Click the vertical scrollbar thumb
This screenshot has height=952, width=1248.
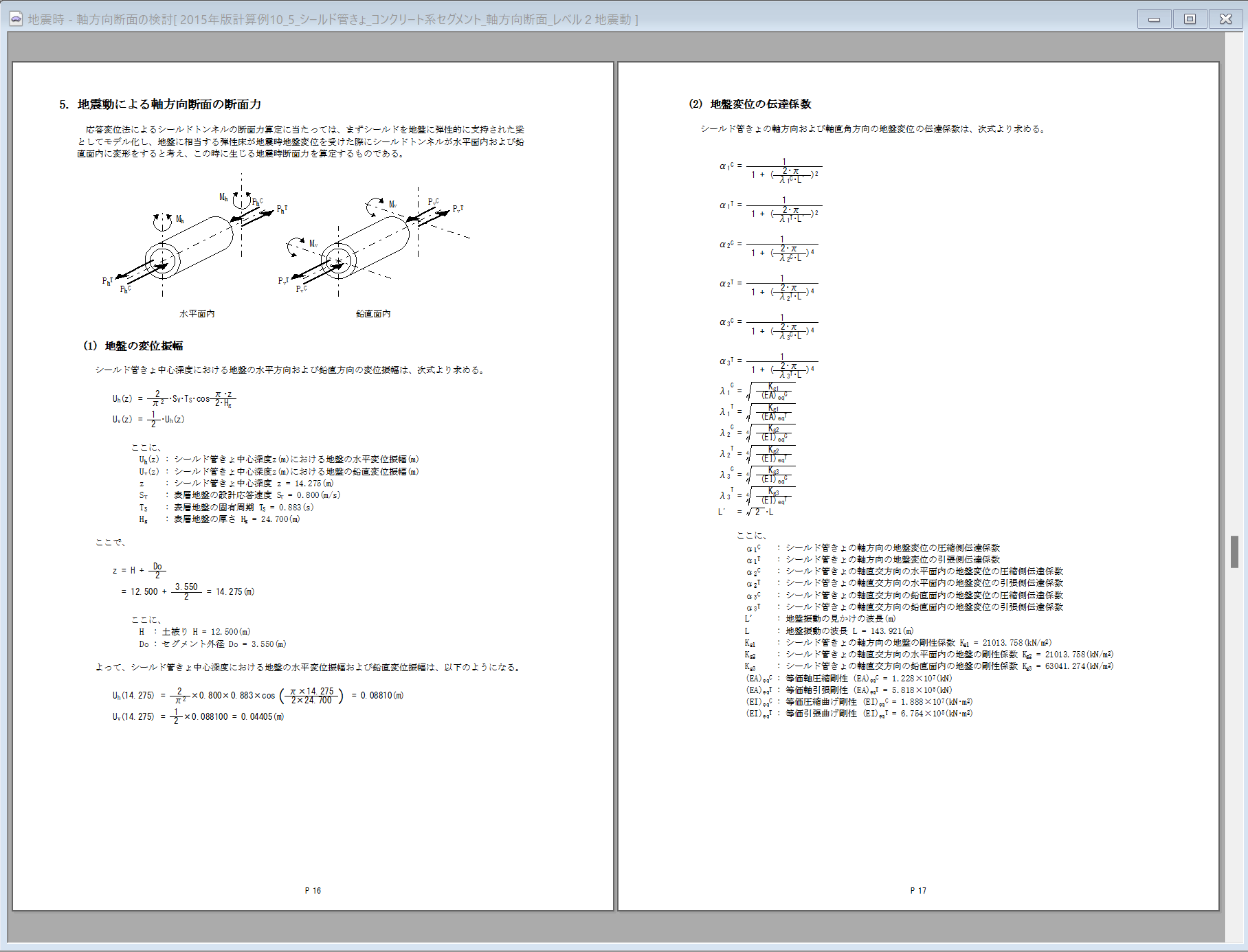(1234, 552)
